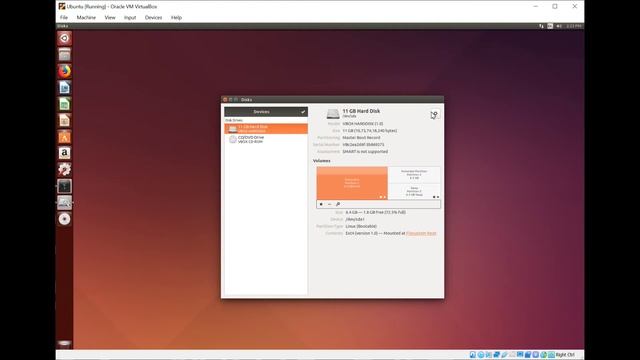Open the Filesystem Root mount link
The width and height of the screenshot is (640, 360).
coord(421,233)
